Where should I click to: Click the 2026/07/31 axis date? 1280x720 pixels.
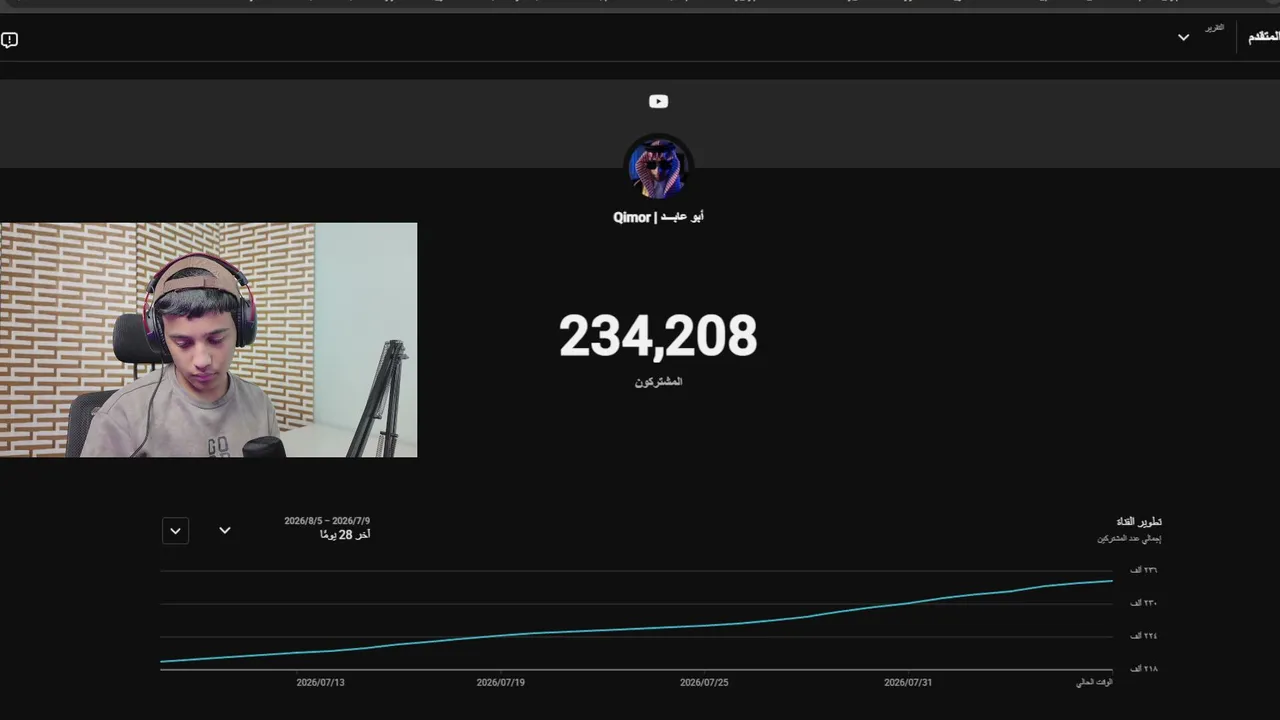click(x=908, y=683)
